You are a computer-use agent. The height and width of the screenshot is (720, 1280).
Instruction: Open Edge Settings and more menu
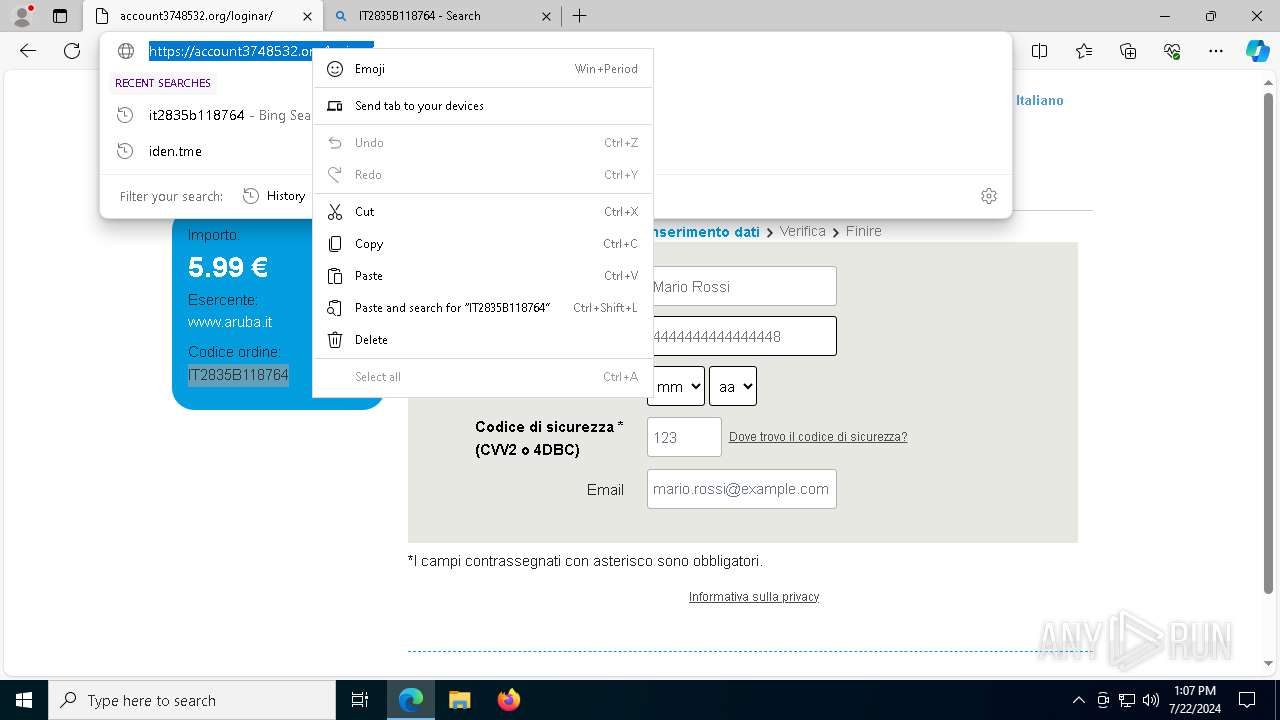(1216, 51)
